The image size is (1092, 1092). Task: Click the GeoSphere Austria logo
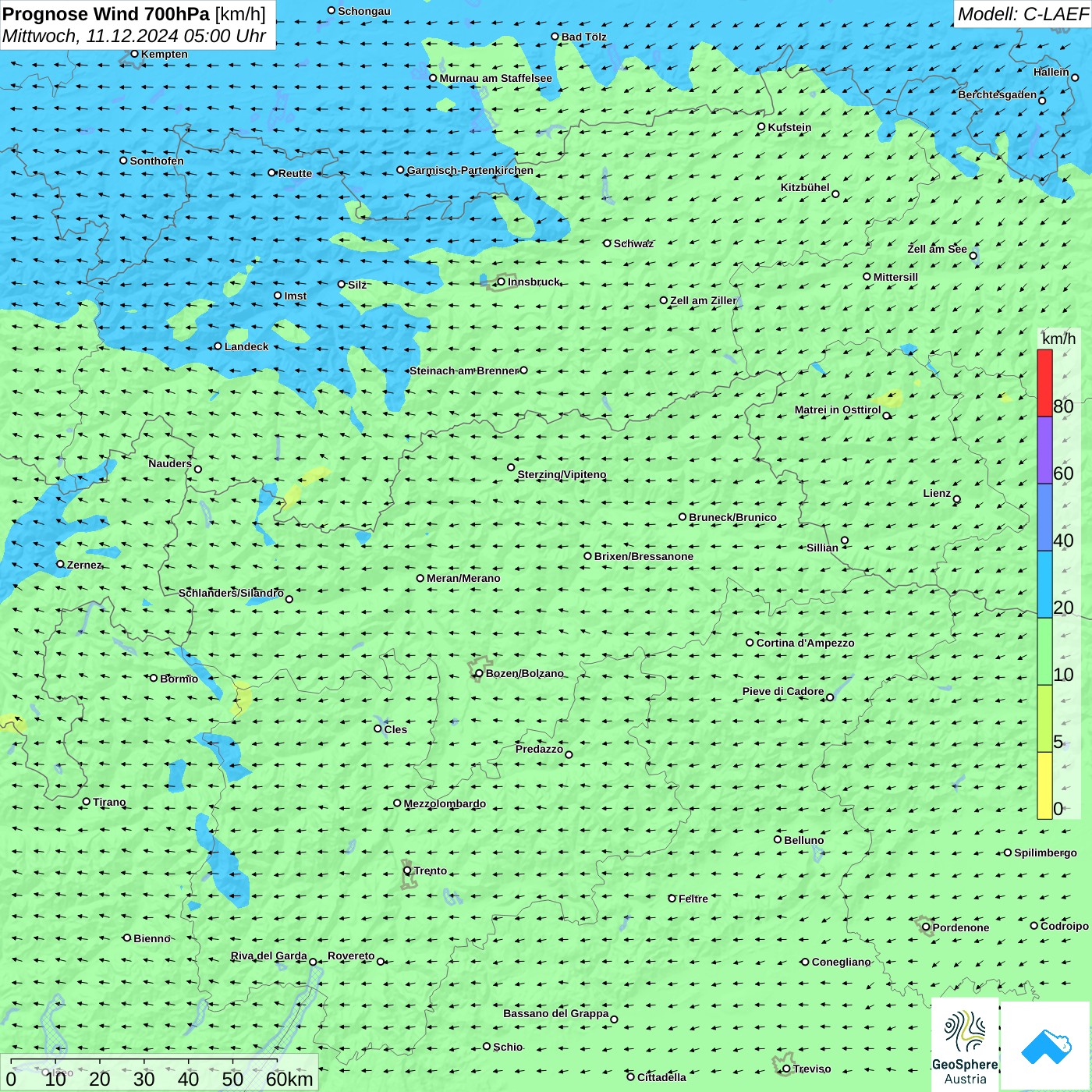965,1045
